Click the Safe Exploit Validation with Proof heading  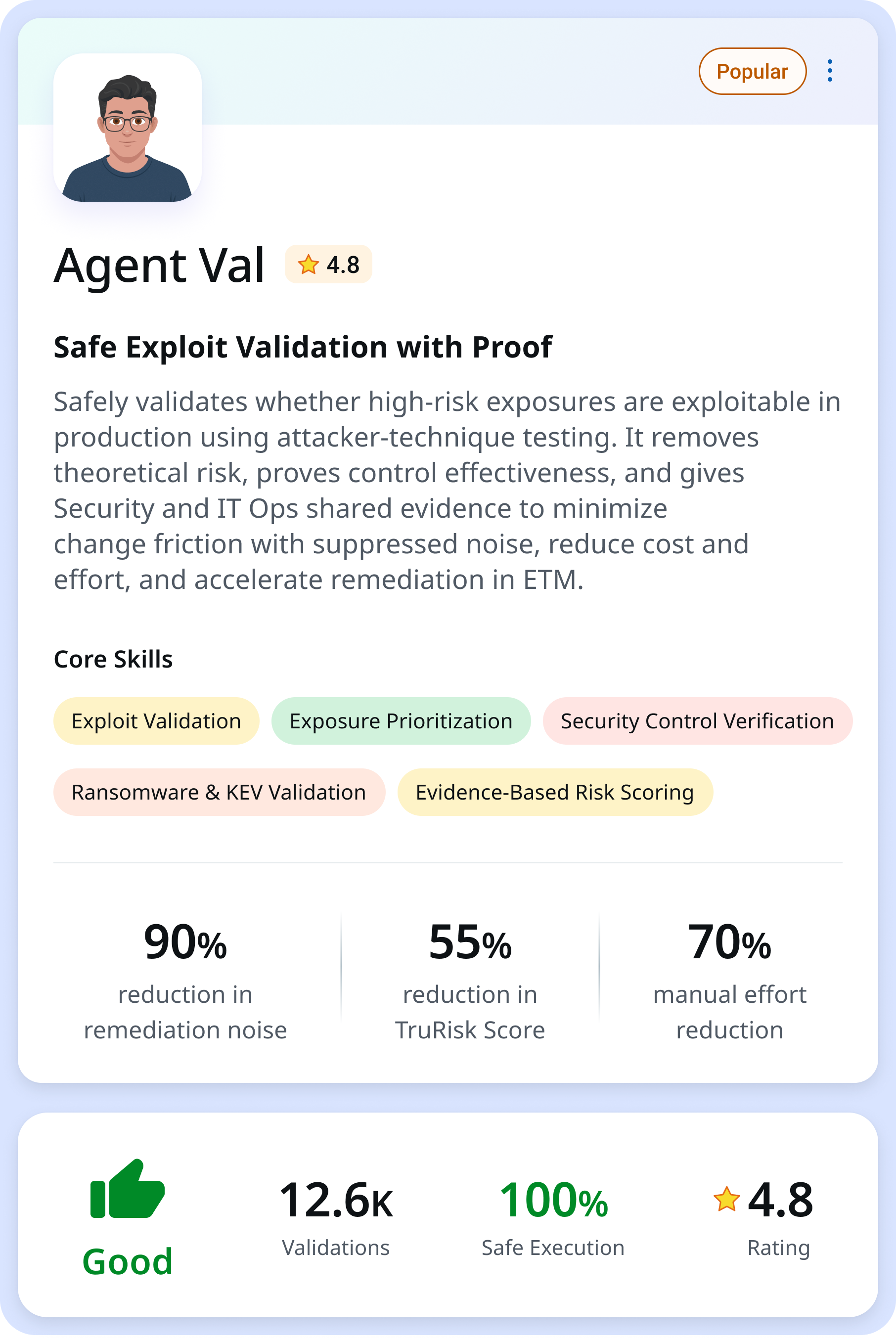tap(302, 347)
